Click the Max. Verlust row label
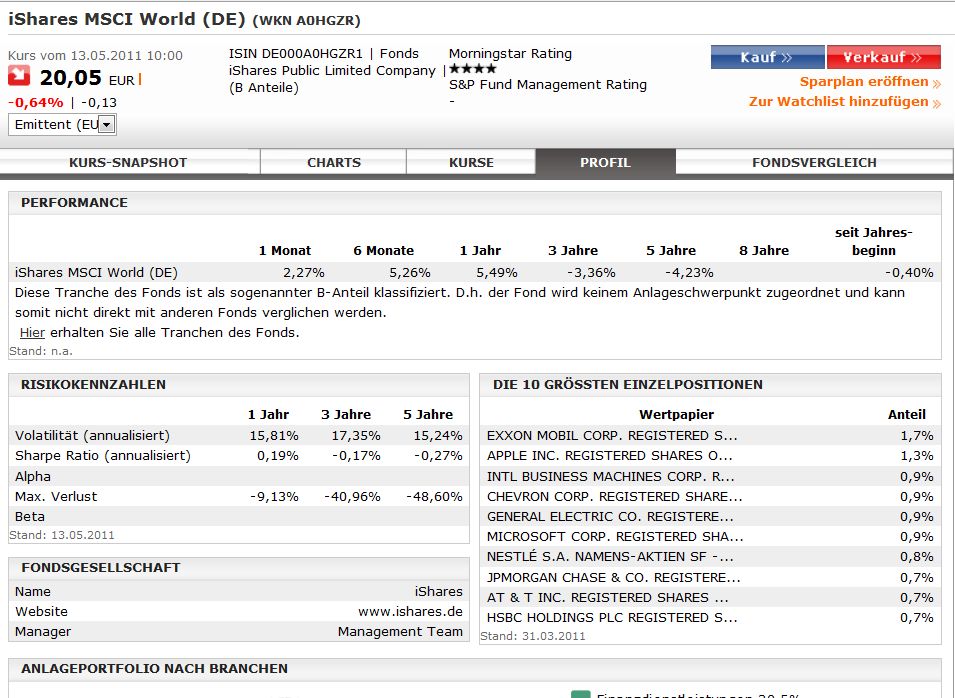The image size is (955, 698). (56, 496)
